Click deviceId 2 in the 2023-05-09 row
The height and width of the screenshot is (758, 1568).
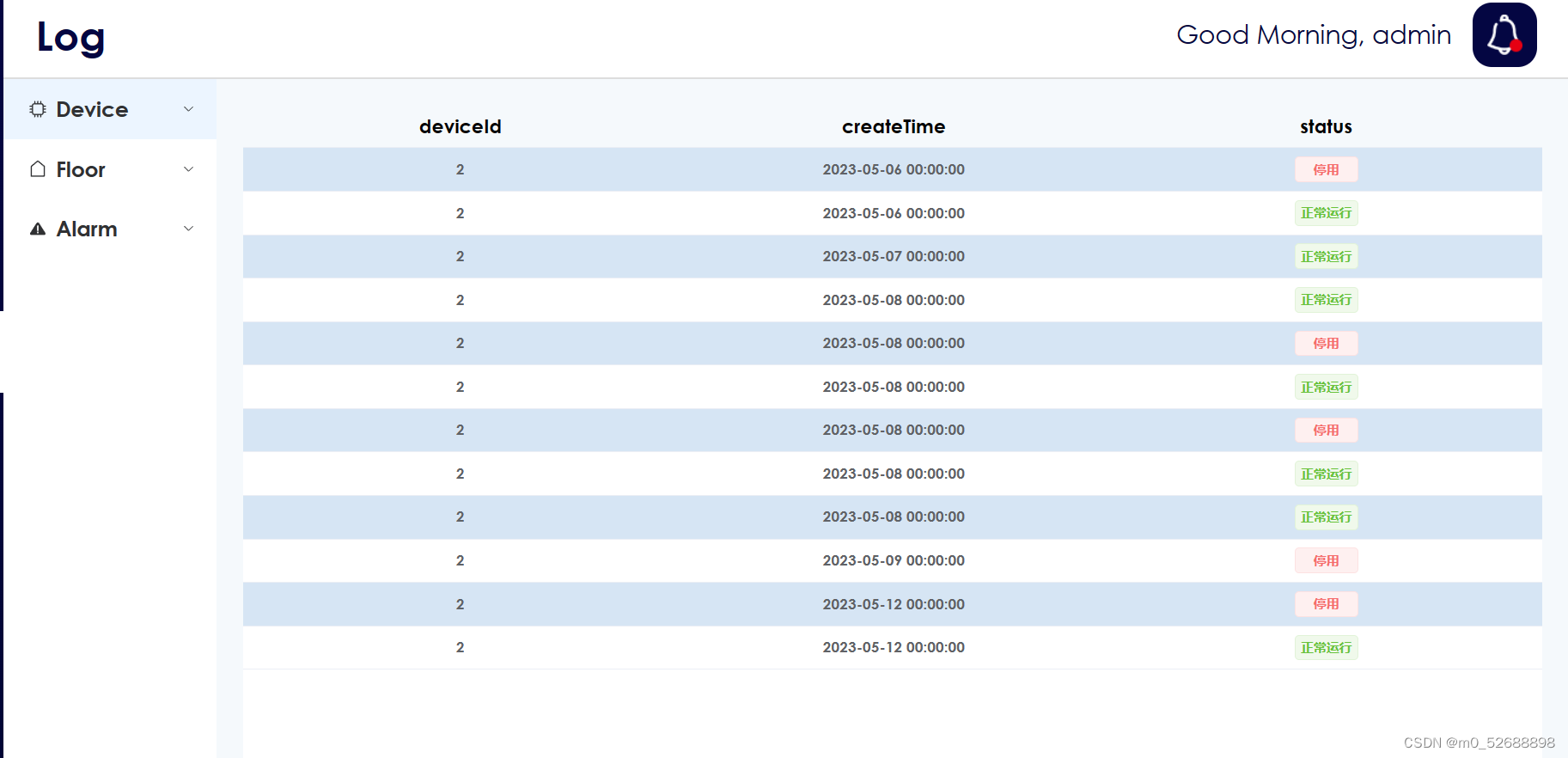click(x=461, y=560)
